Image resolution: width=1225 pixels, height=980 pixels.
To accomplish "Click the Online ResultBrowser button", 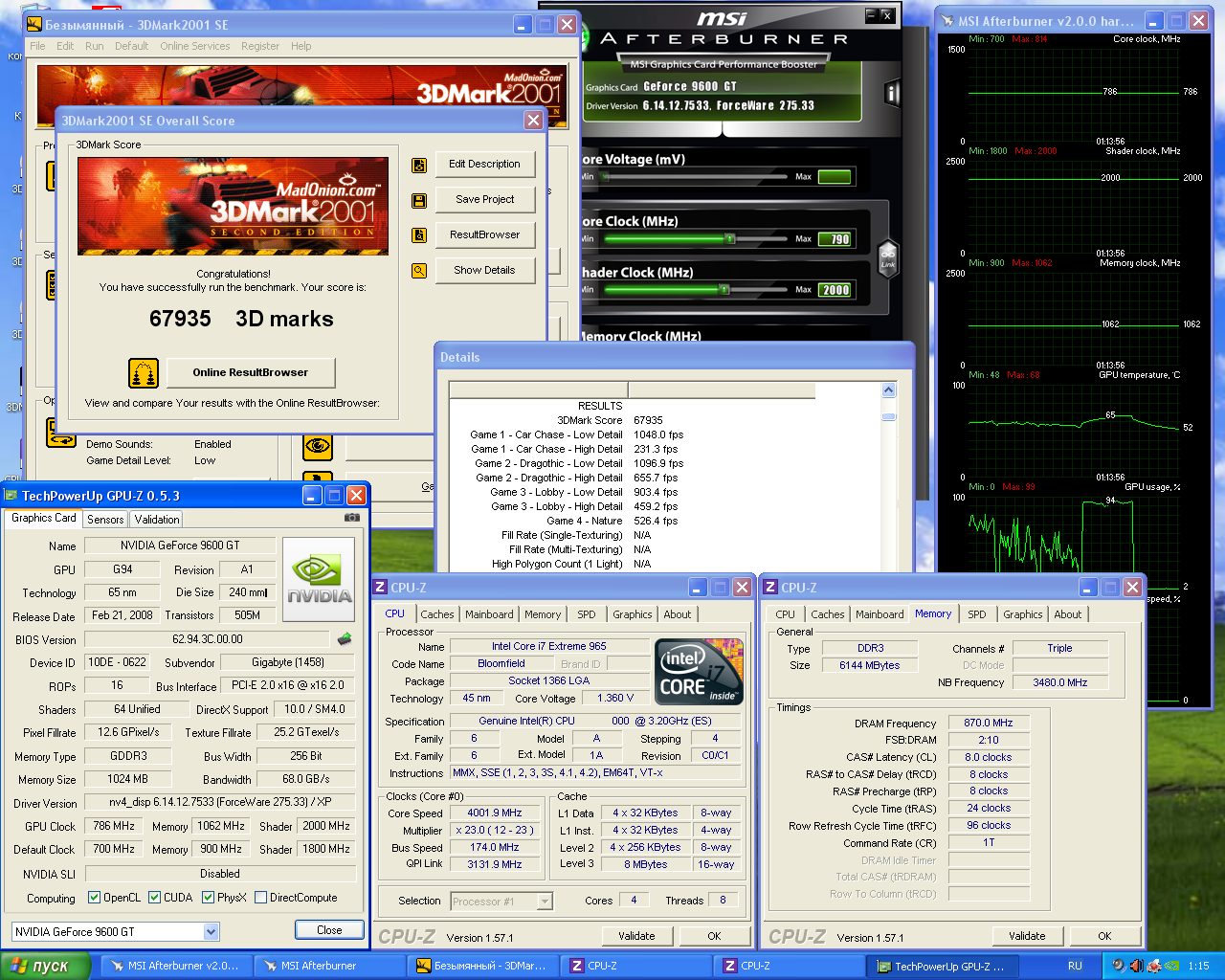I will (x=251, y=372).
